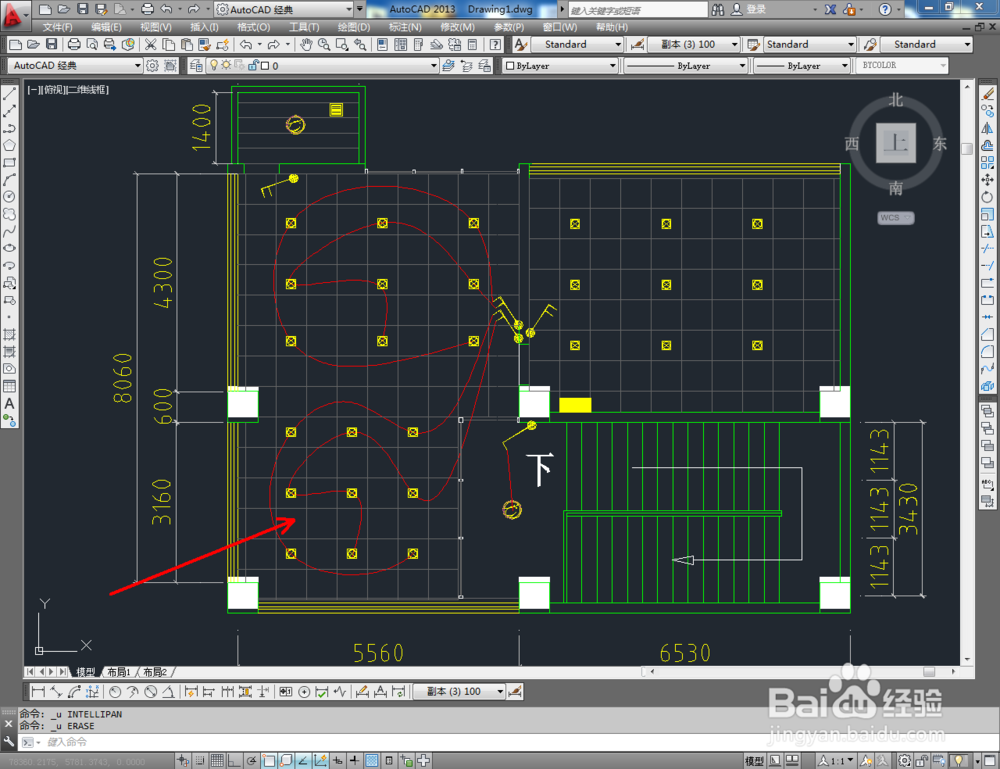Viewport: 1000px width, 769px height.
Task: Select the Rectangle draw tool
Action: (x=10, y=163)
